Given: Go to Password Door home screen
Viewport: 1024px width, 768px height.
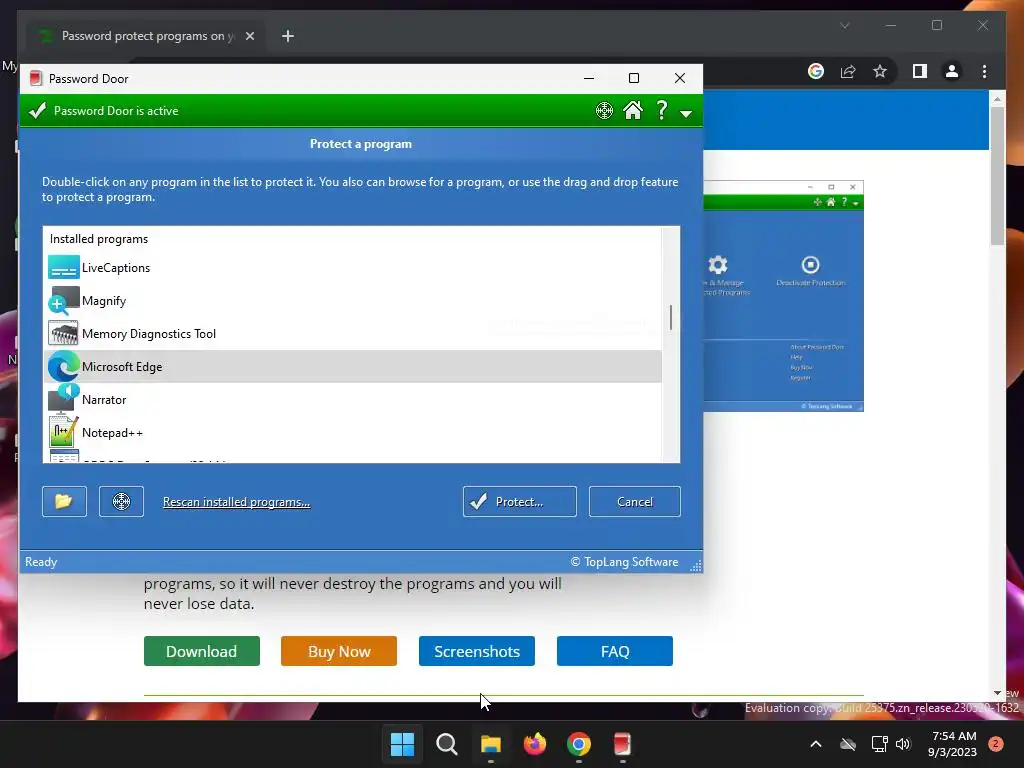Looking at the screenshot, I should [x=632, y=110].
